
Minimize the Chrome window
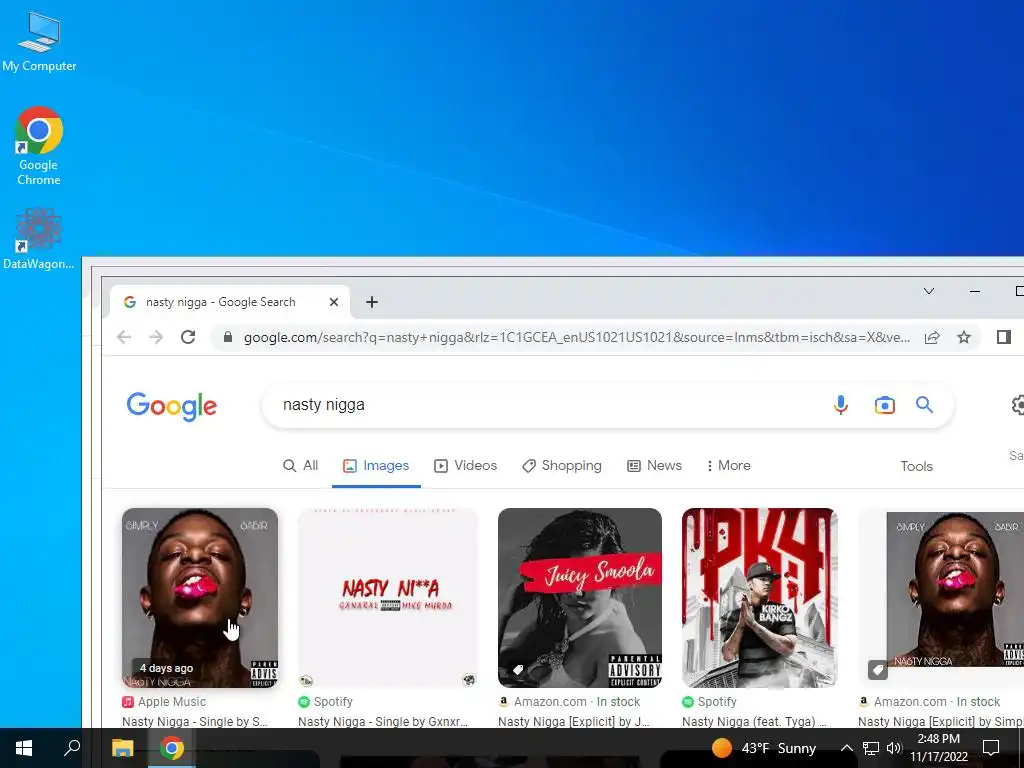pos(975,291)
